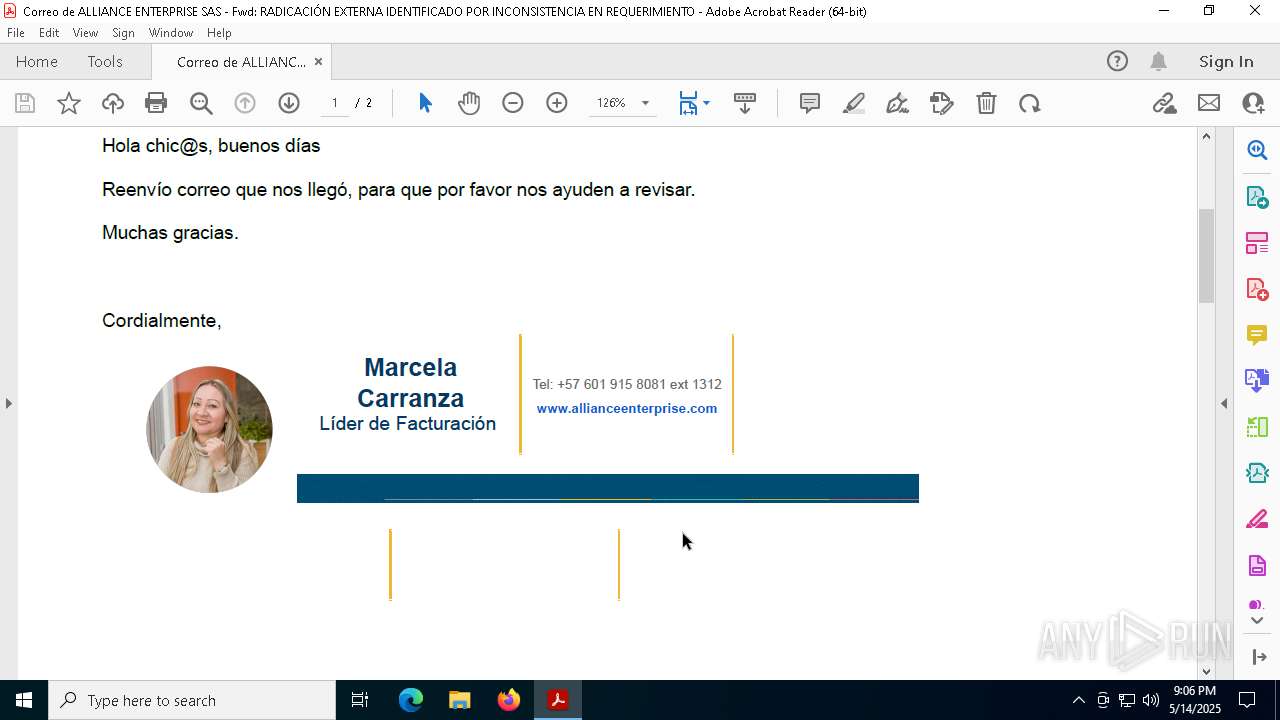Send the file by email
Screen dimensions: 1280x720
pyautogui.click(x=1209, y=103)
